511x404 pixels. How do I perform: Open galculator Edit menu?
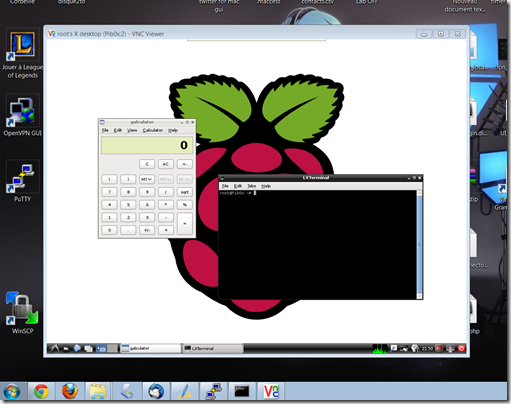pyautogui.click(x=118, y=130)
